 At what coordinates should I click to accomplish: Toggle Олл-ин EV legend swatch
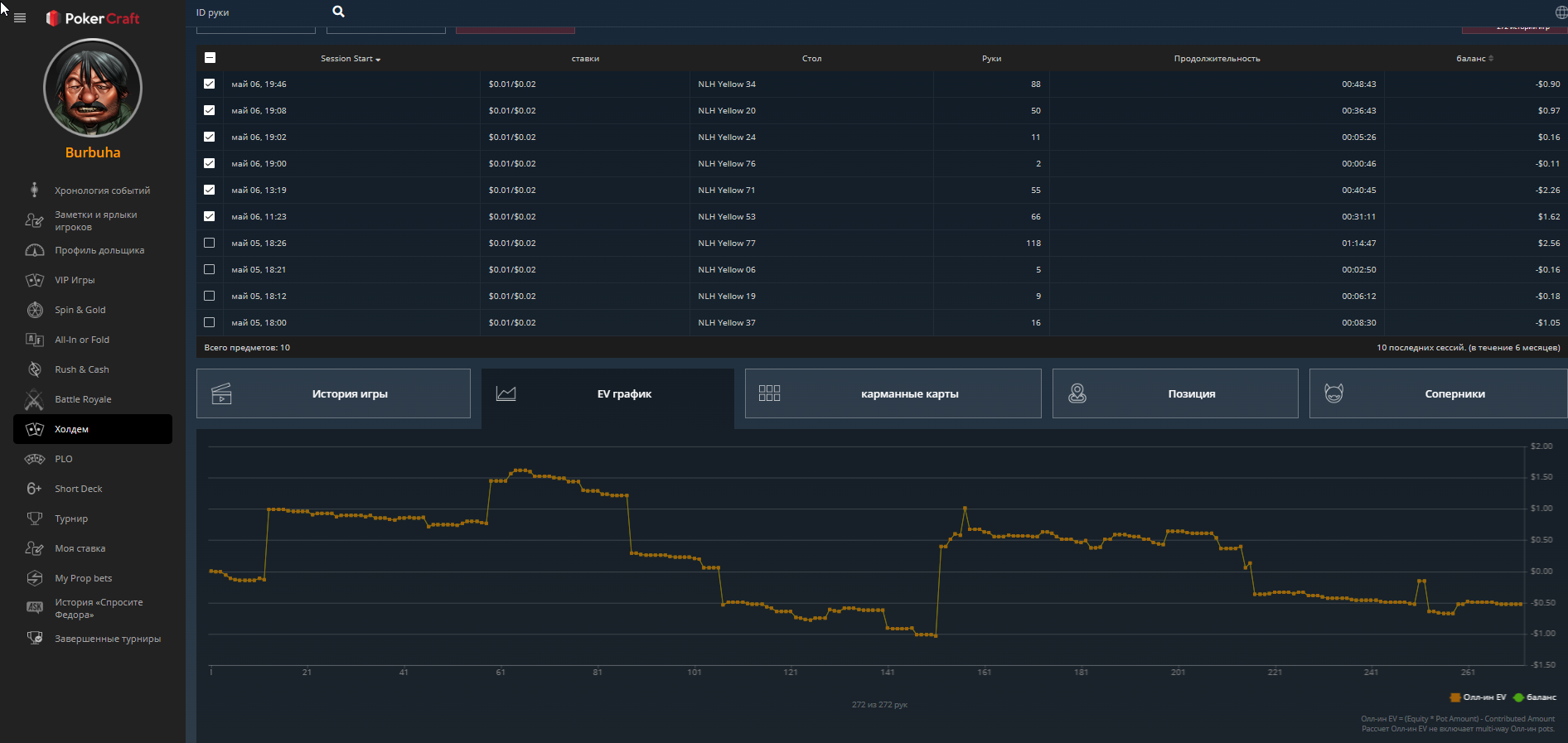point(1455,697)
